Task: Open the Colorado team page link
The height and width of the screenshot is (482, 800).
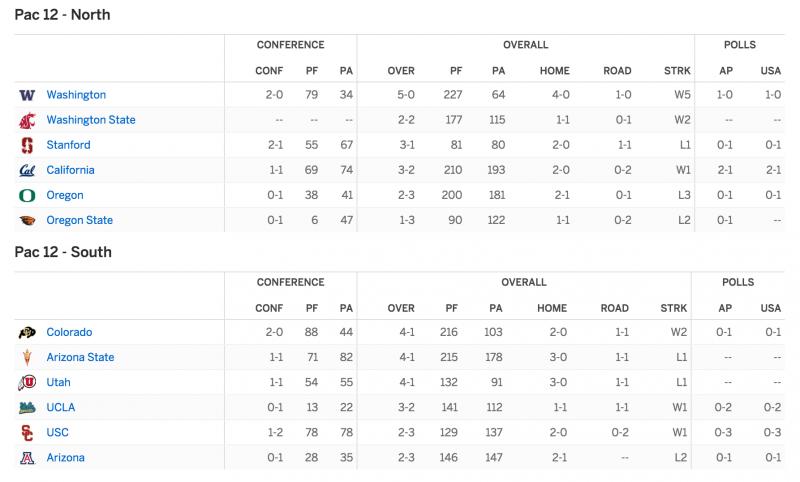Action: pos(69,332)
